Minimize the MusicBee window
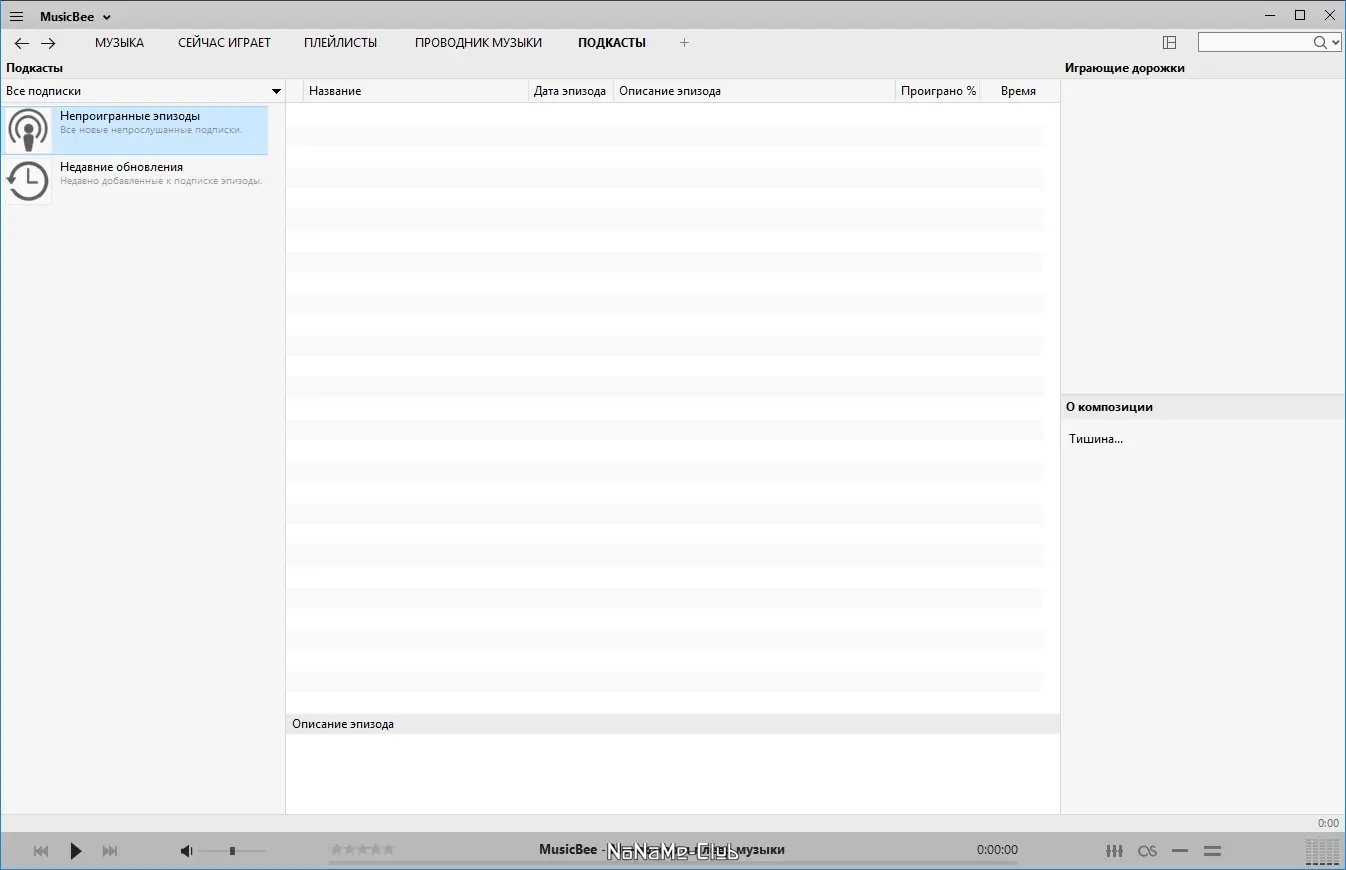Viewport: 1346px width, 870px height. 1269,15
